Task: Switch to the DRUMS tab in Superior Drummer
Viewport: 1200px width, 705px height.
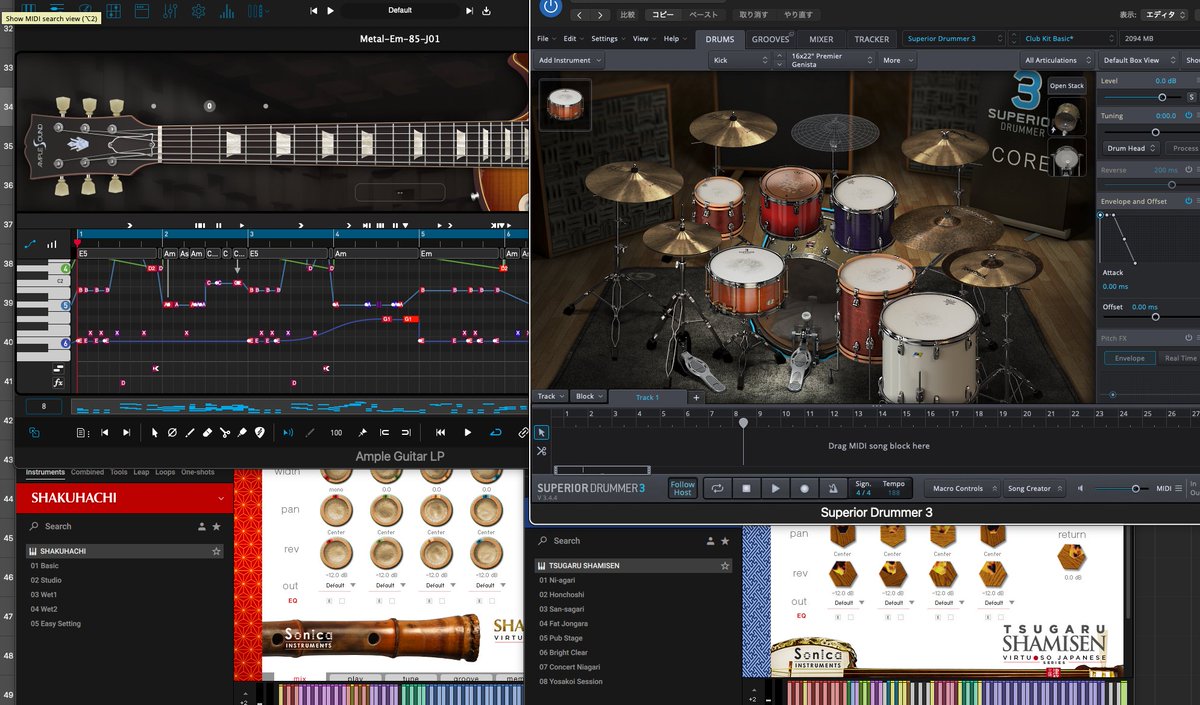Action: point(720,39)
